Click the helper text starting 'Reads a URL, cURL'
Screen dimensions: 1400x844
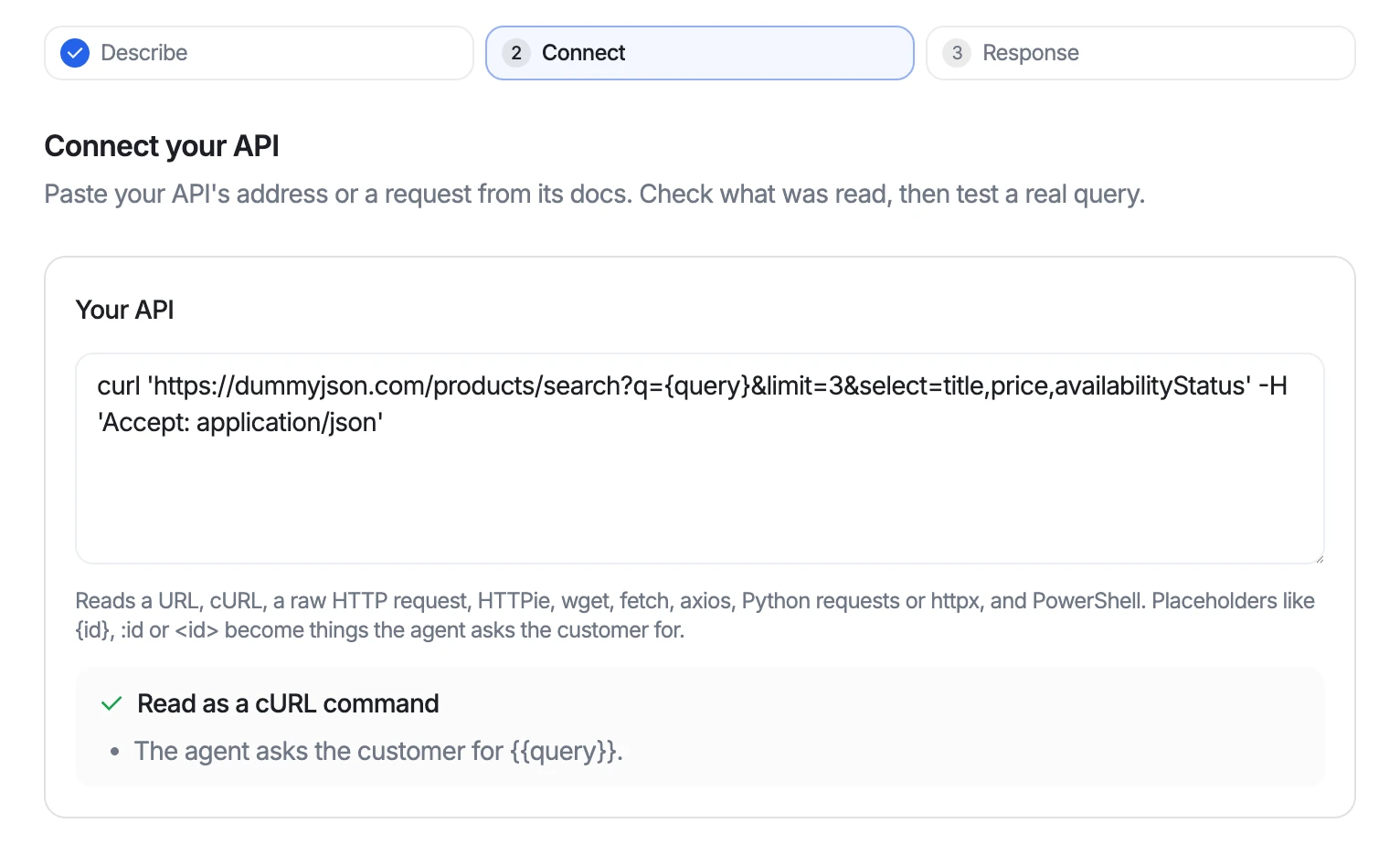(695, 616)
